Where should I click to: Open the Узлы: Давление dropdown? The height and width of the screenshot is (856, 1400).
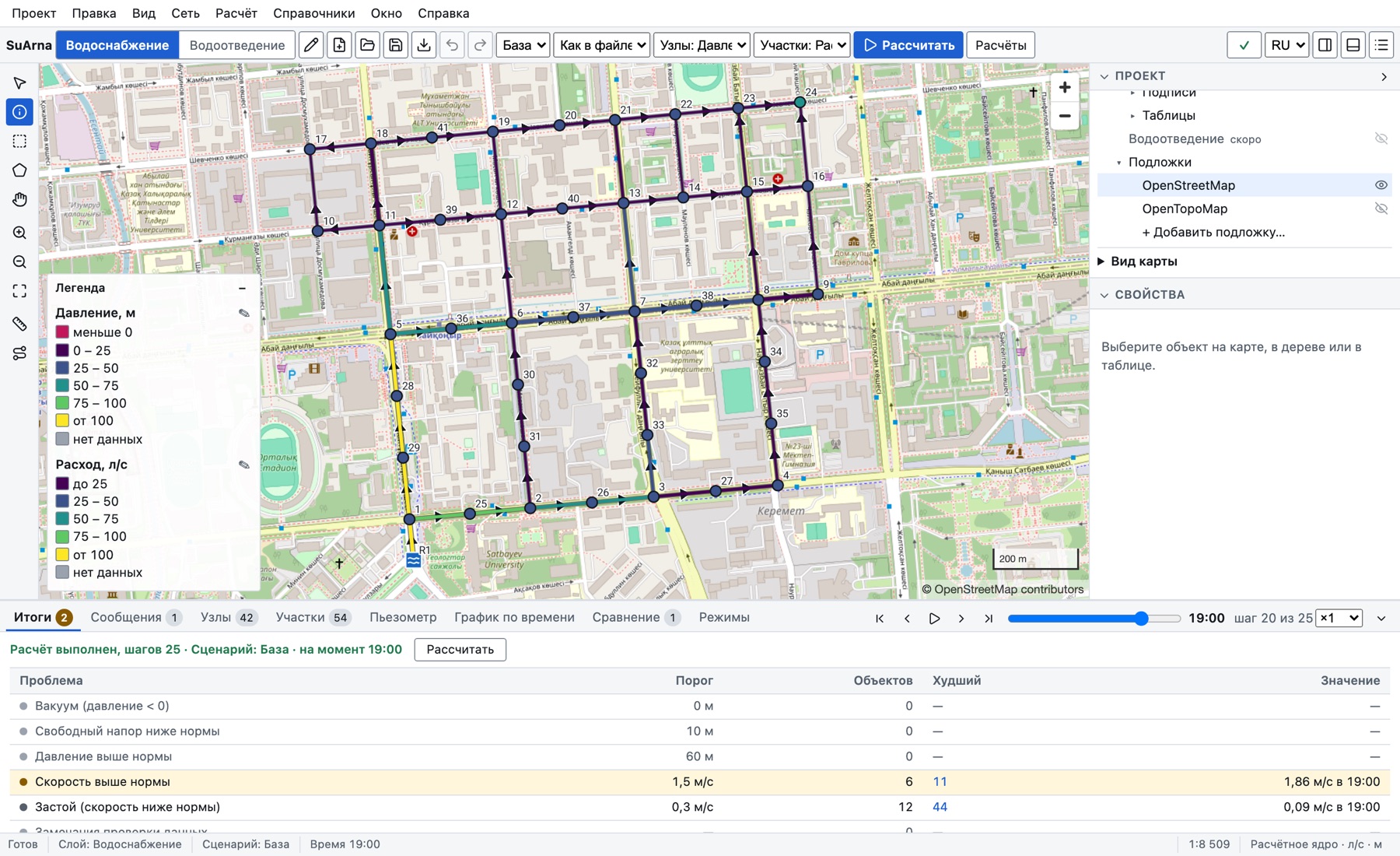coord(702,45)
